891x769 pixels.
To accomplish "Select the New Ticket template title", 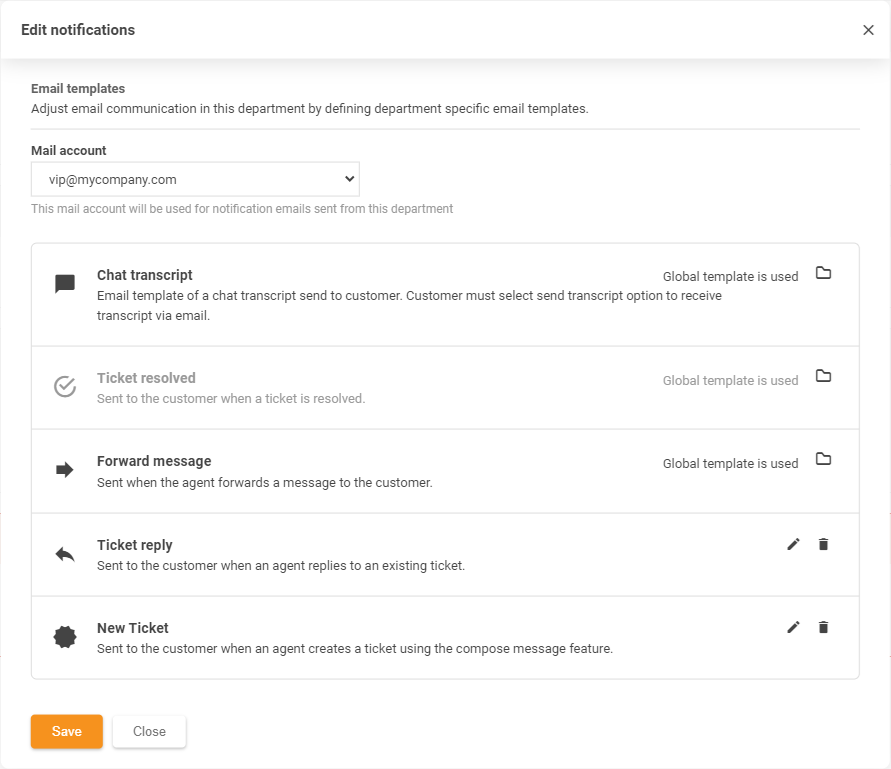I will point(133,628).
